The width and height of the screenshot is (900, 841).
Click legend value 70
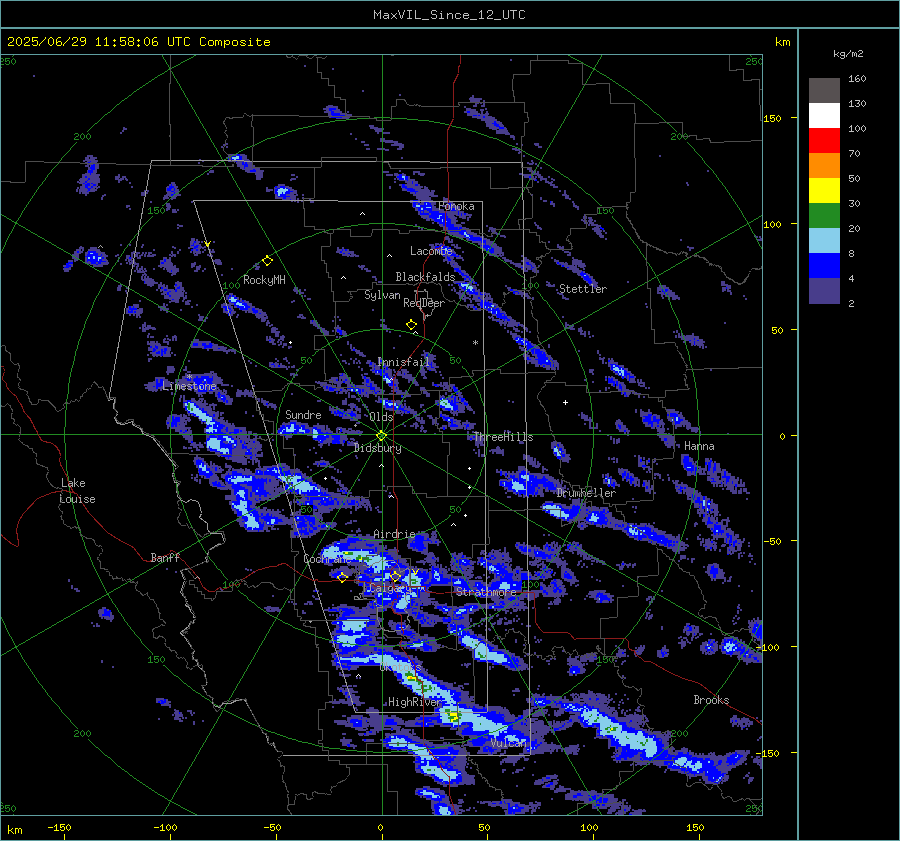point(854,153)
